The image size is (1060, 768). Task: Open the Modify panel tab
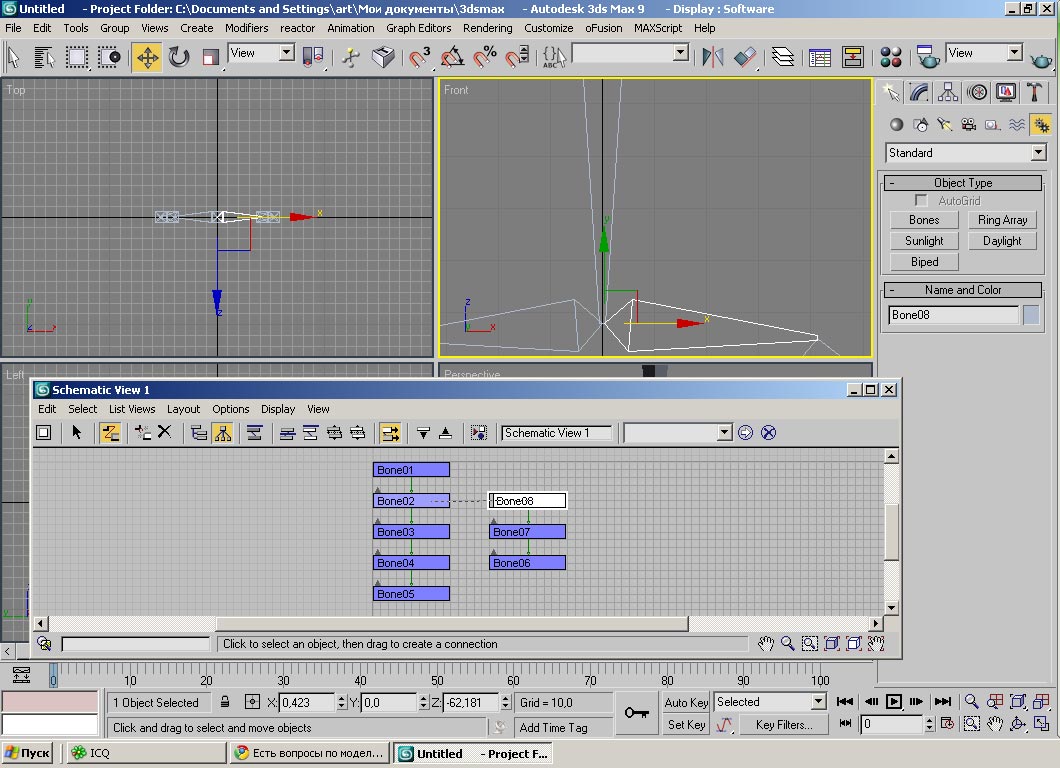point(919,93)
